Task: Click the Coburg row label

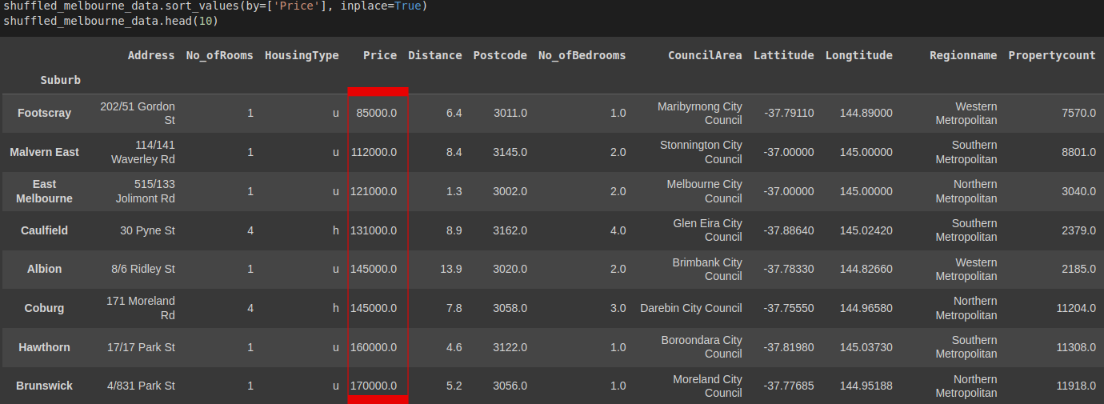Action: pos(44,308)
